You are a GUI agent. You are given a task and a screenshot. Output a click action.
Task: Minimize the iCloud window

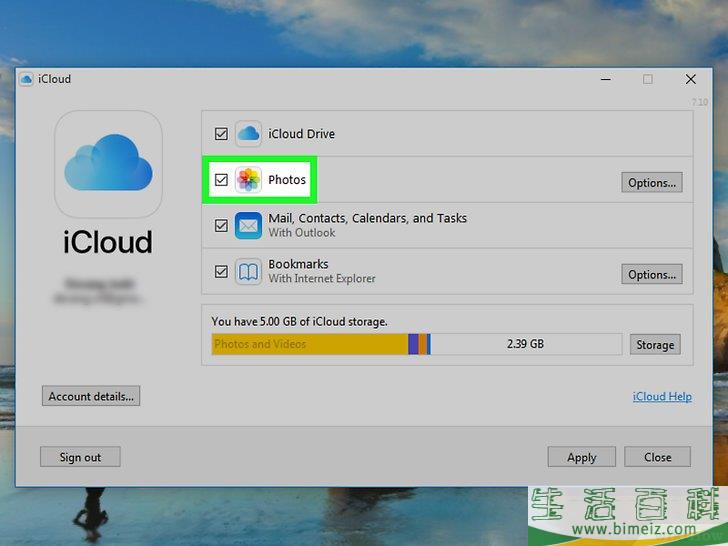(x=605, y=79)
